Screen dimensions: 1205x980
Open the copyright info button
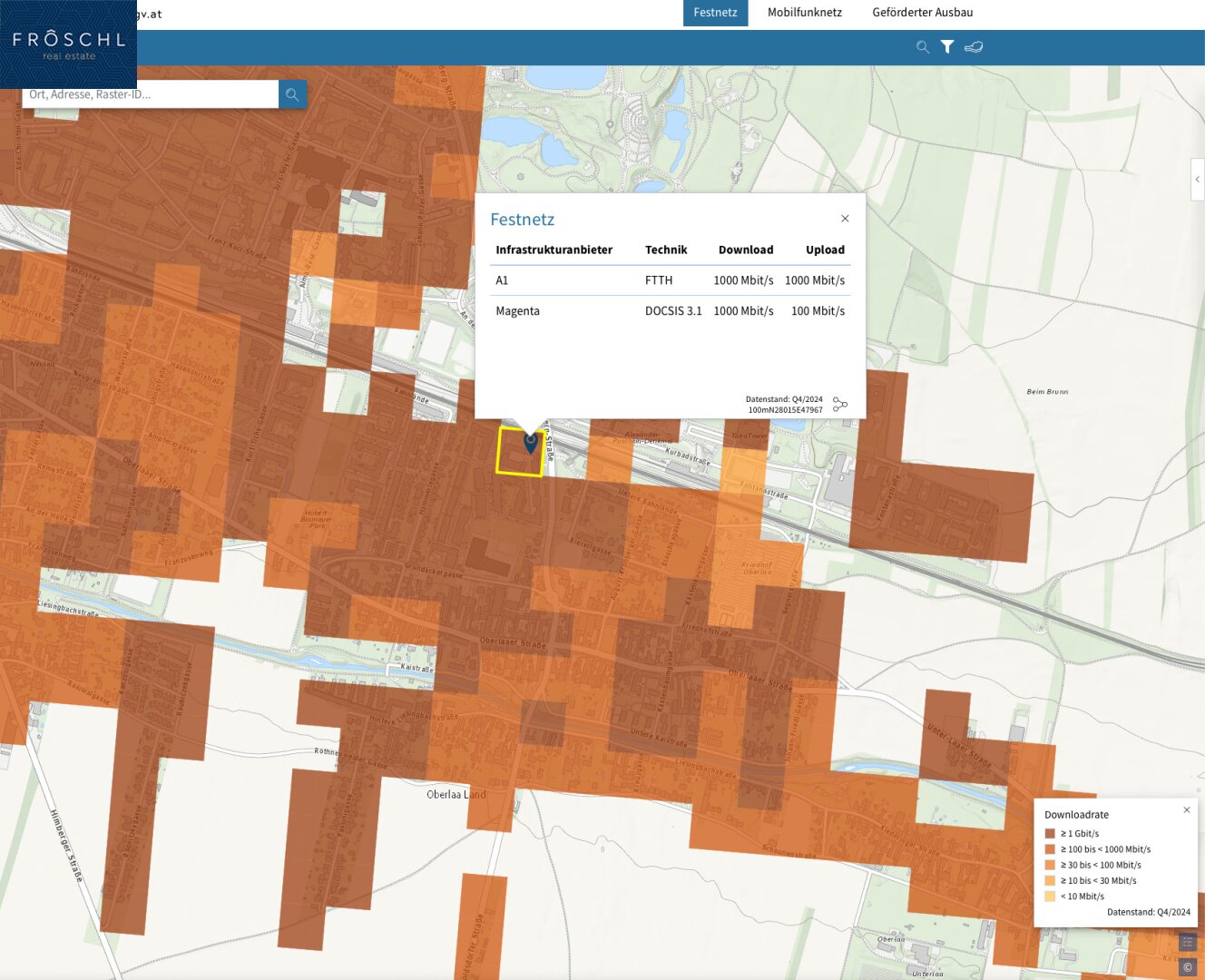pyautogui.click(x=1187, y=967)
